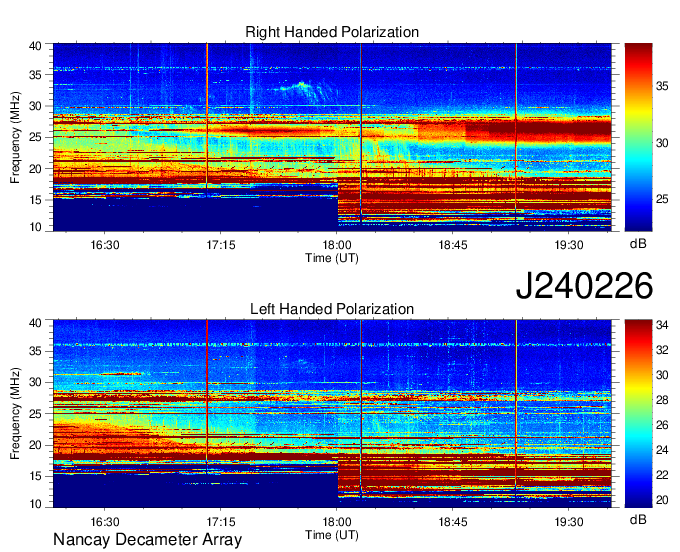Click the 22 value on Left Handed color bar
Screen dimensions: 680x552
pos(662,475)
